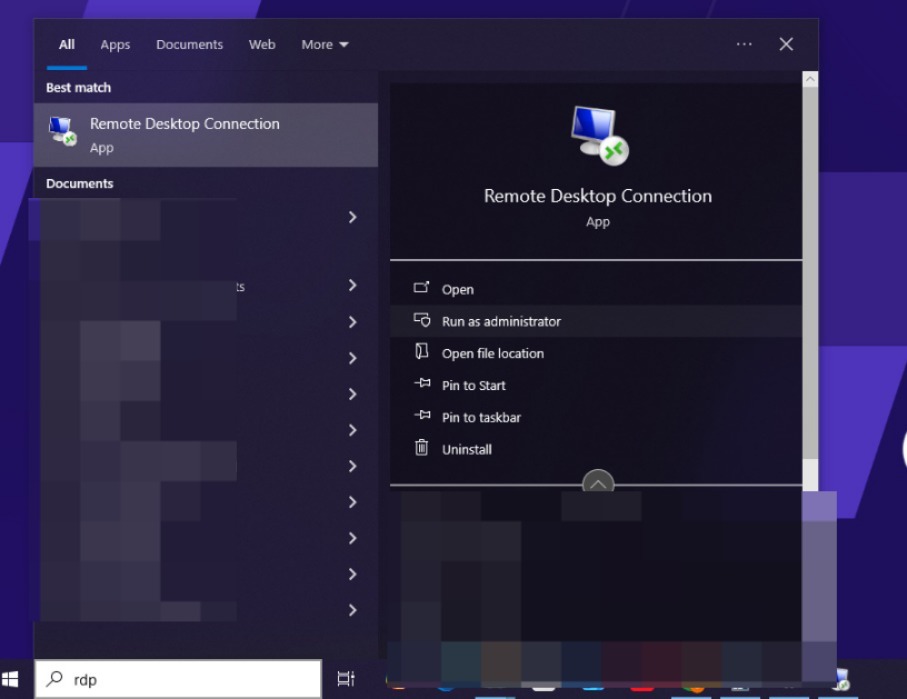Close the search panel with X
The width and height of the screenshot is (907, 699).
[786, 44]
